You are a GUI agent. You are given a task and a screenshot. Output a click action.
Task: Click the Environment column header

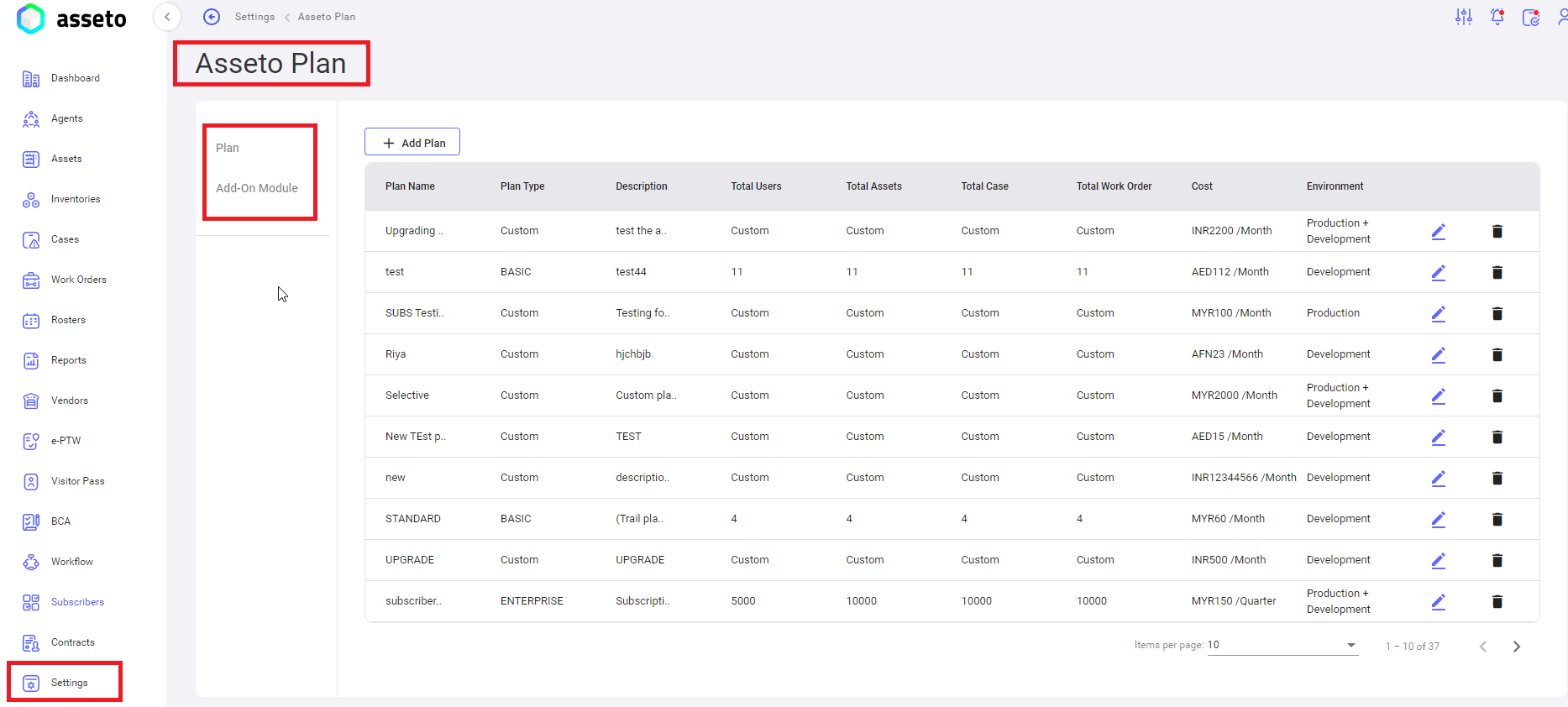point(1335,186)
